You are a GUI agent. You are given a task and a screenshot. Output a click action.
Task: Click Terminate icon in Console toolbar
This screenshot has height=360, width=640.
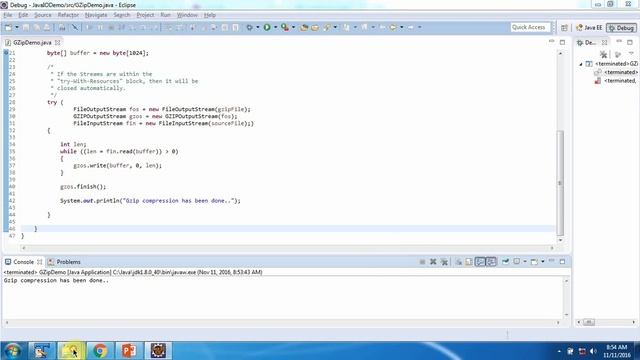point(422,262)
